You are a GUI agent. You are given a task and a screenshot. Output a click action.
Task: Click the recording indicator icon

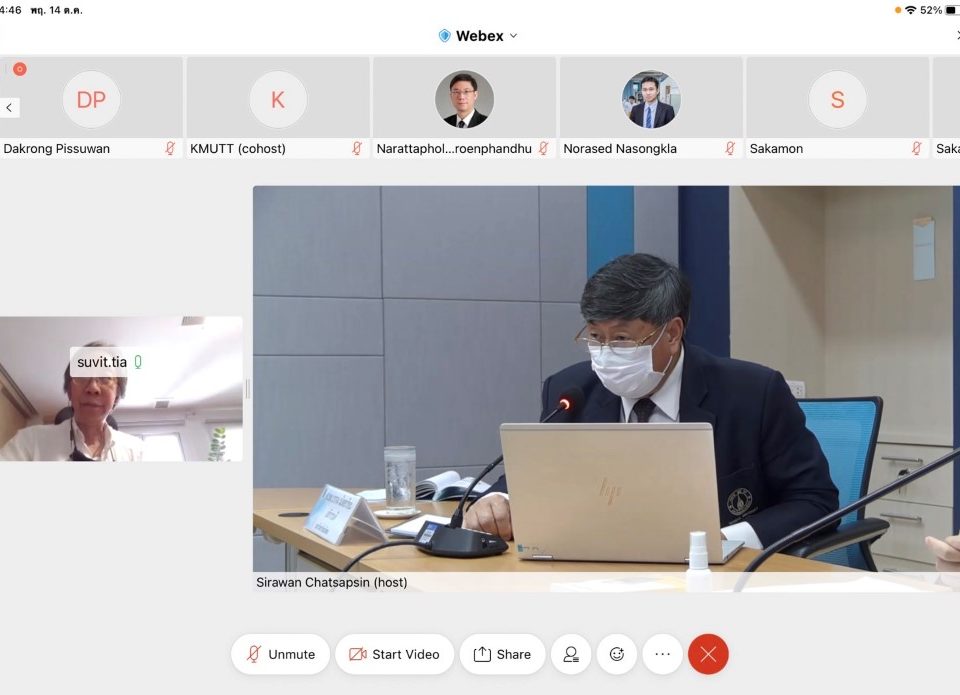tap(19, 69)
